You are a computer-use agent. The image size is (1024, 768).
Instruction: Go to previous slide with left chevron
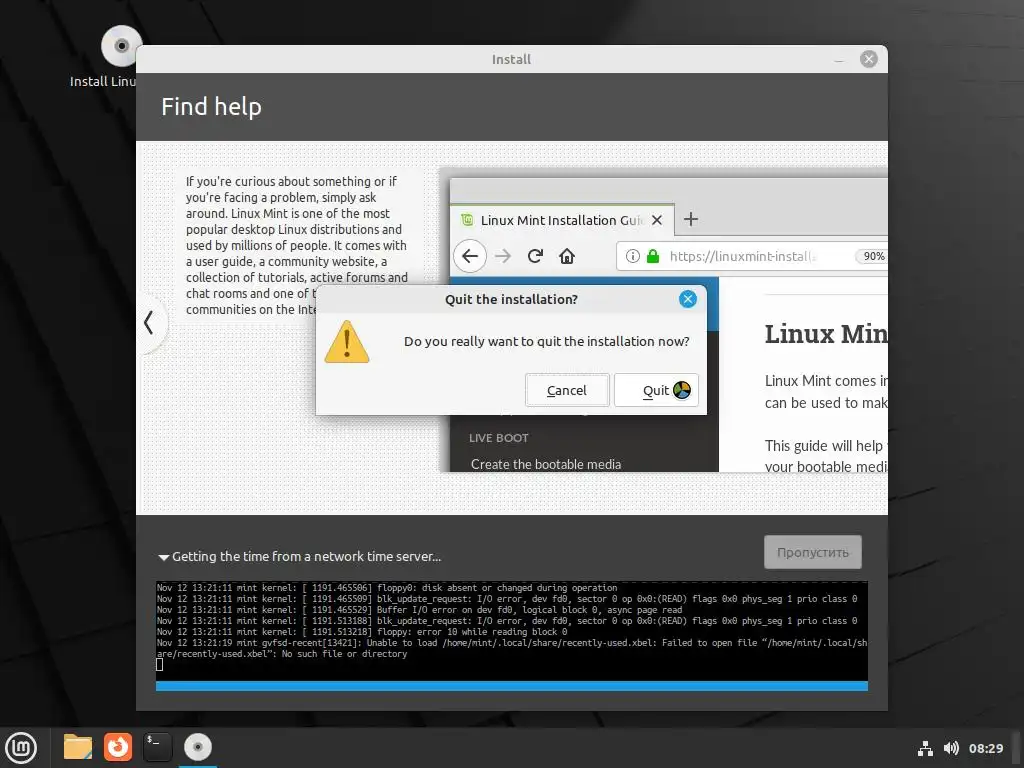click(150, 322)
